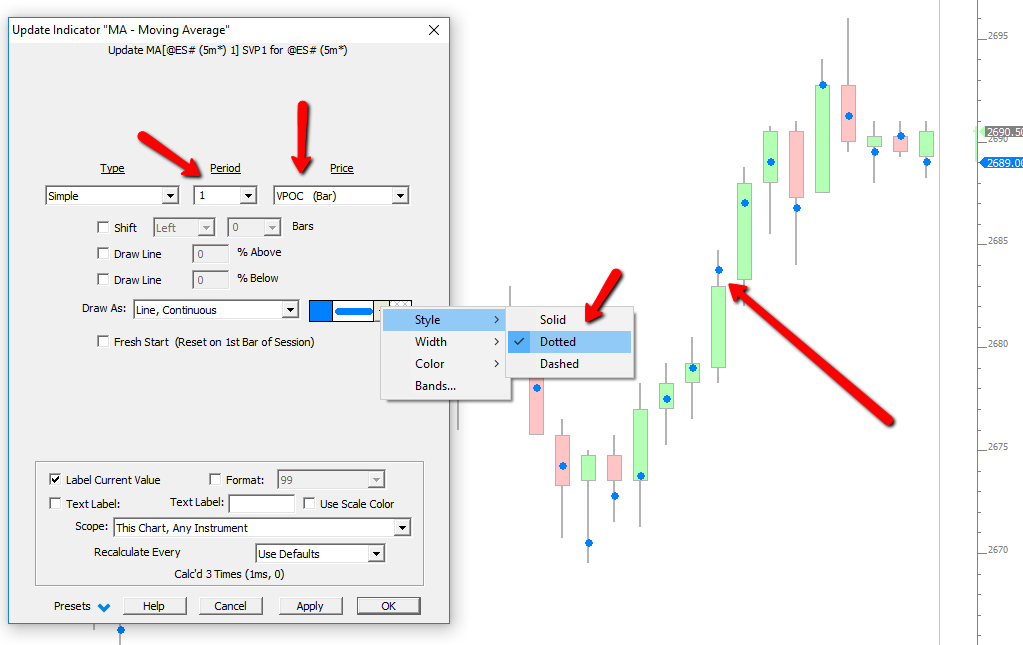The height and width of the screenshot is (645, 1023).
Task: Click the Type column header label
Action: pos(112,168)
